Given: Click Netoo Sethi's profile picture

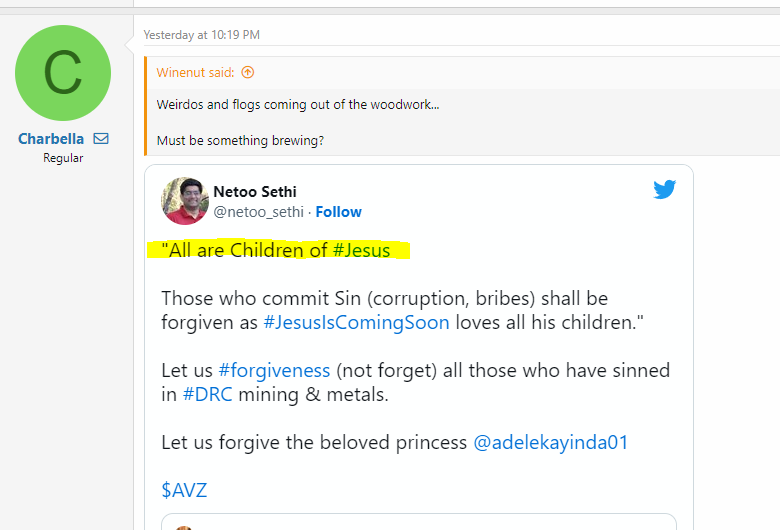Looking at the screenshot, I should tap(184, 201).
